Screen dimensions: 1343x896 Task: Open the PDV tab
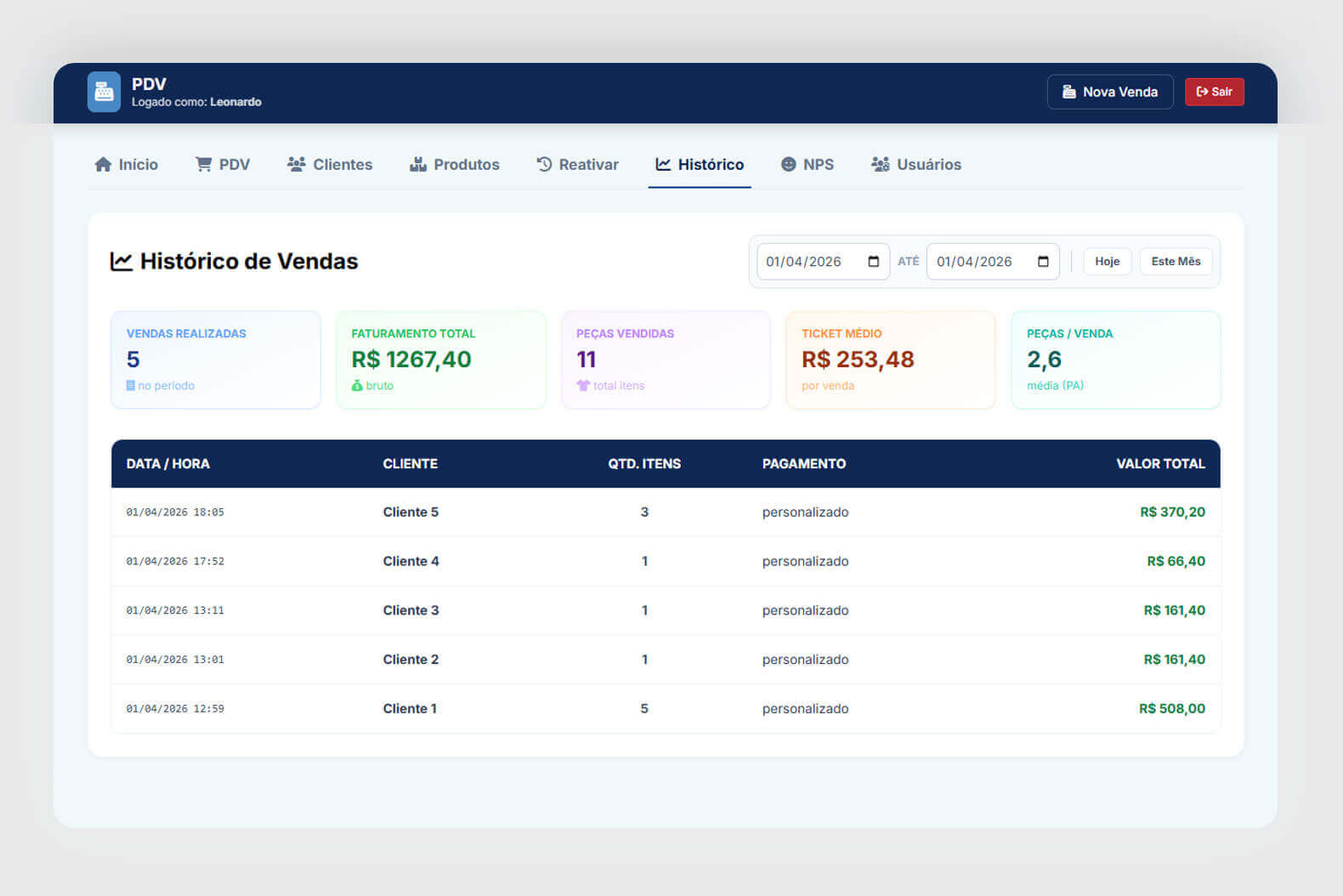[223, 164]
